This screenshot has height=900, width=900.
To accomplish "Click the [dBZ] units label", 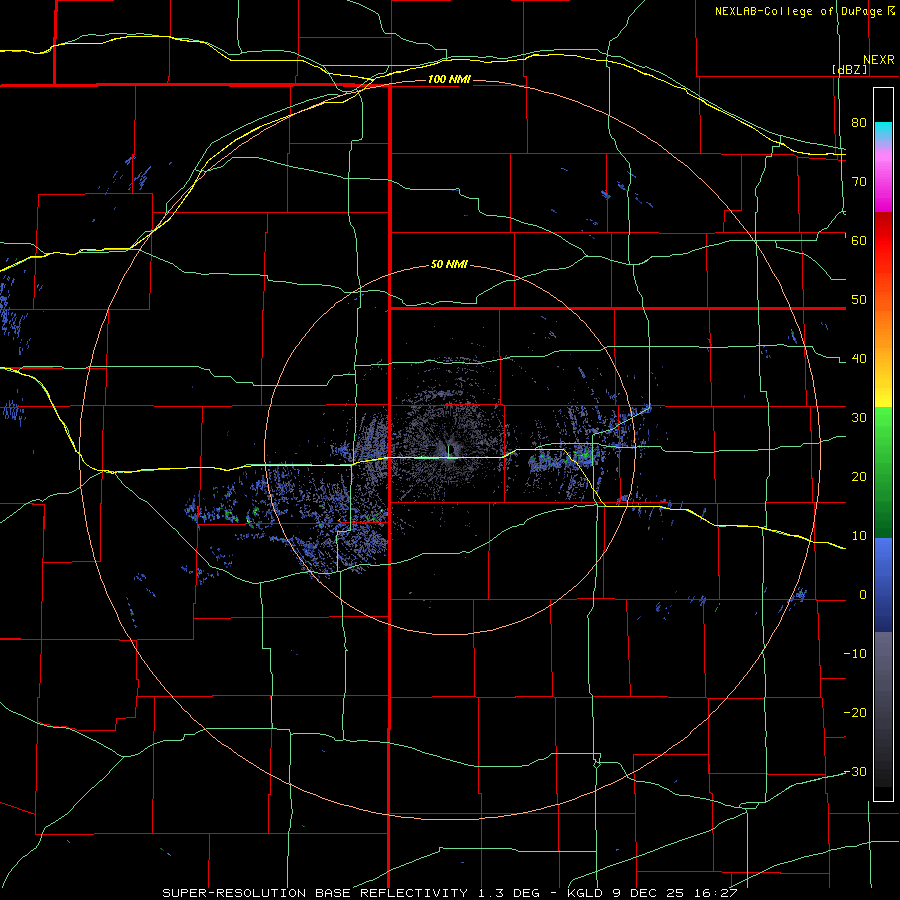I will tap(849, 69).
